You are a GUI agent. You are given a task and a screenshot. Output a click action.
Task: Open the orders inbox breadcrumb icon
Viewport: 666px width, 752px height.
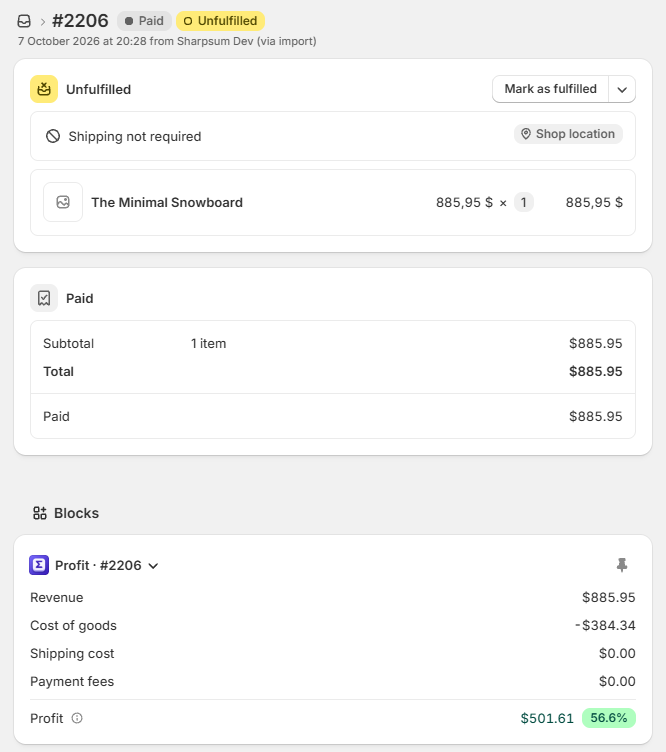[24, 21]
